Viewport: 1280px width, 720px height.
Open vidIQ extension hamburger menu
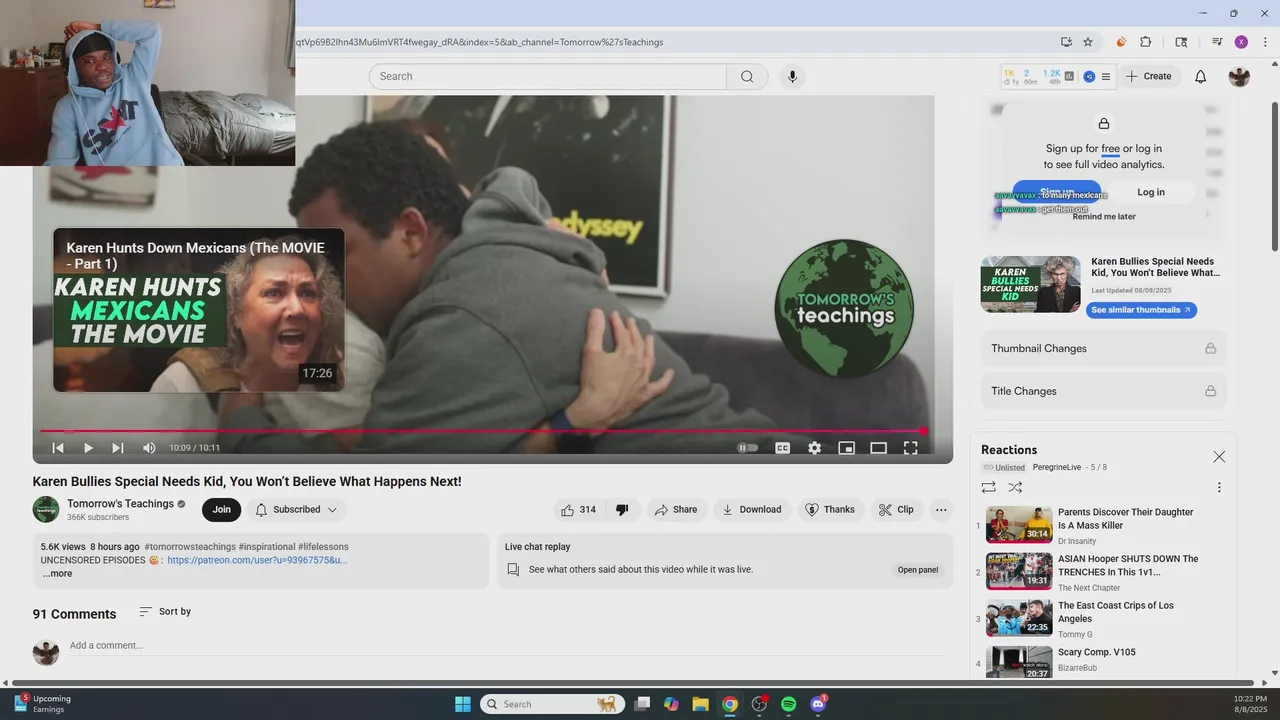1105,76
